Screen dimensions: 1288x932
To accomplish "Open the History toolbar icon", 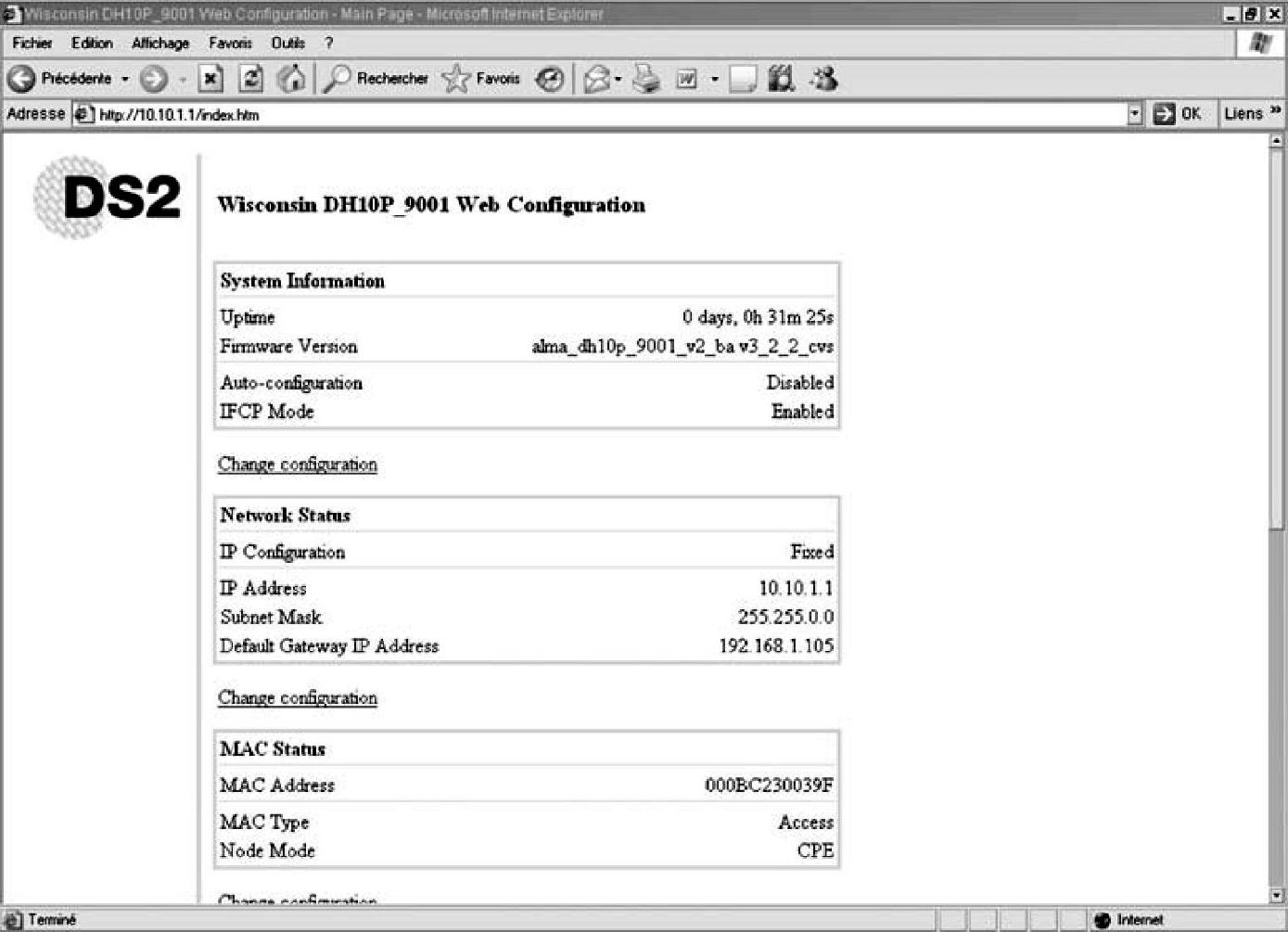I will coord(550,79).
